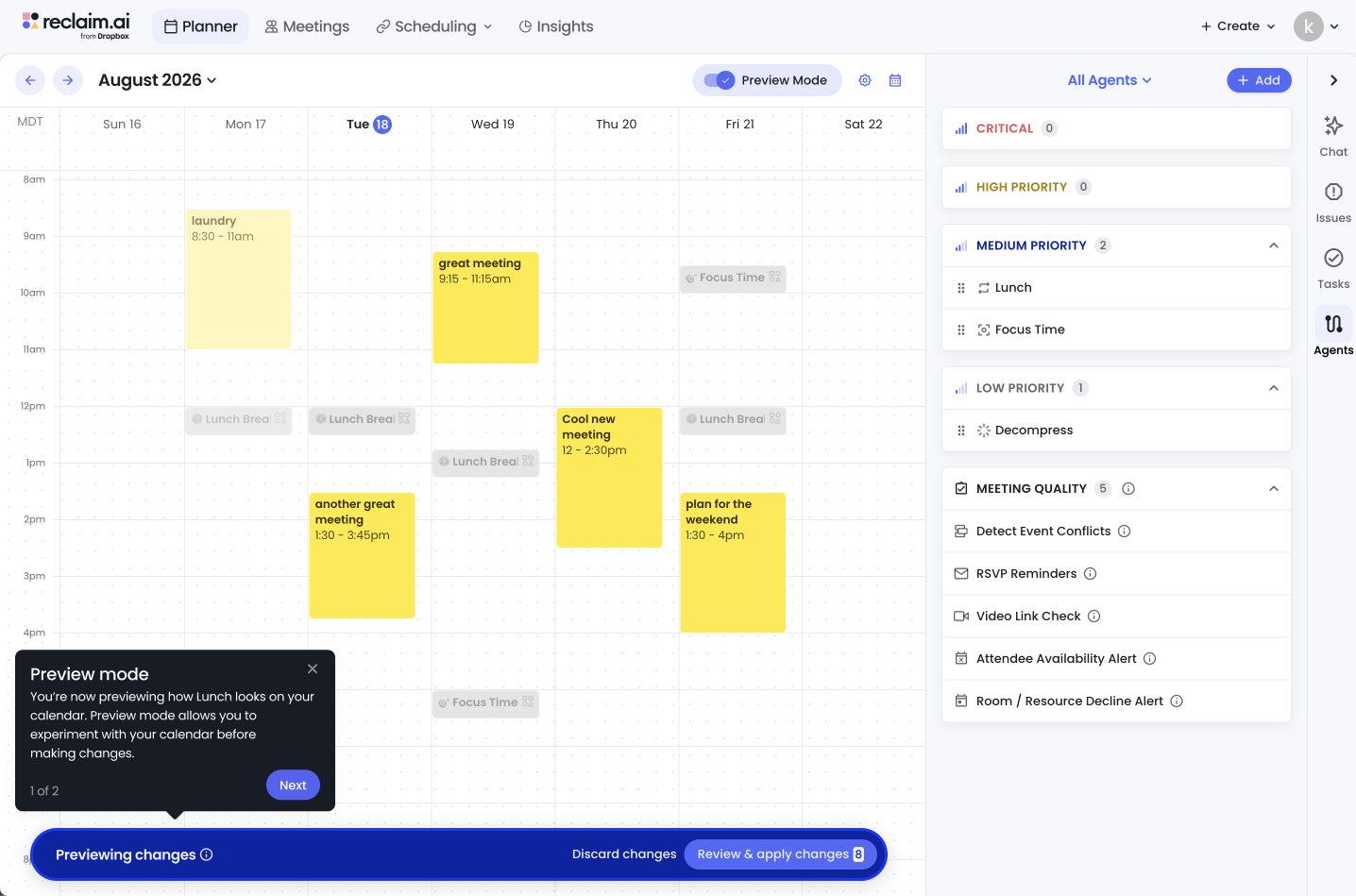This screenshot has height=896, width=1356.
Task: Show info for Video Link Check
Action: point(1093,616)
